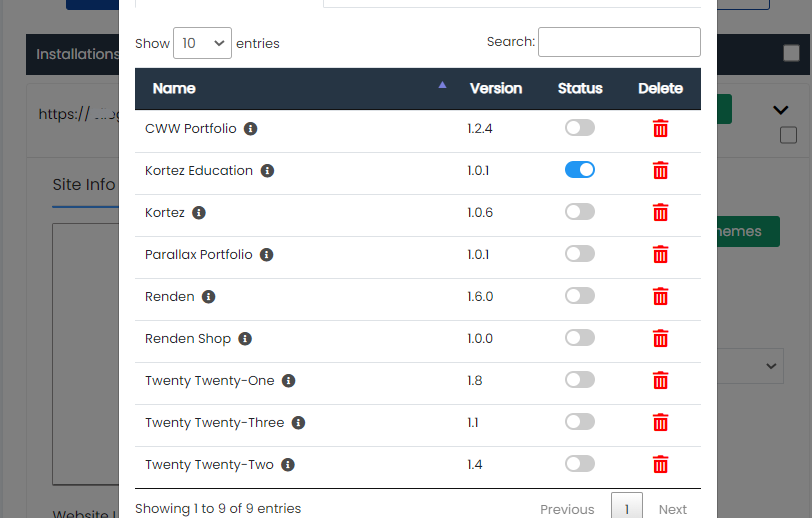Click the Delete column header
812x518 pixels.
click(660, 89)
